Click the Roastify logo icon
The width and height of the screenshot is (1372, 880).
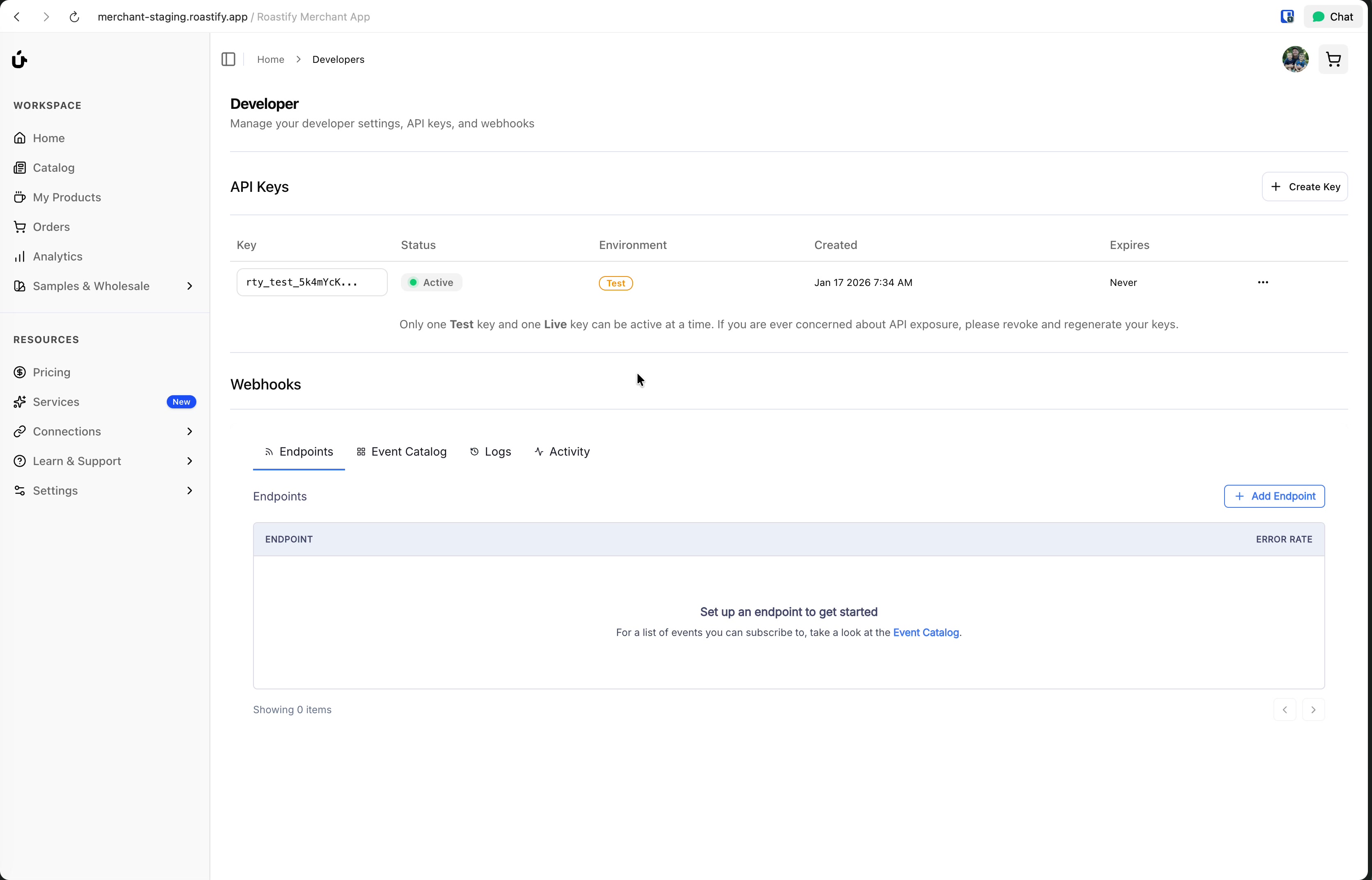tap(19, 60)
